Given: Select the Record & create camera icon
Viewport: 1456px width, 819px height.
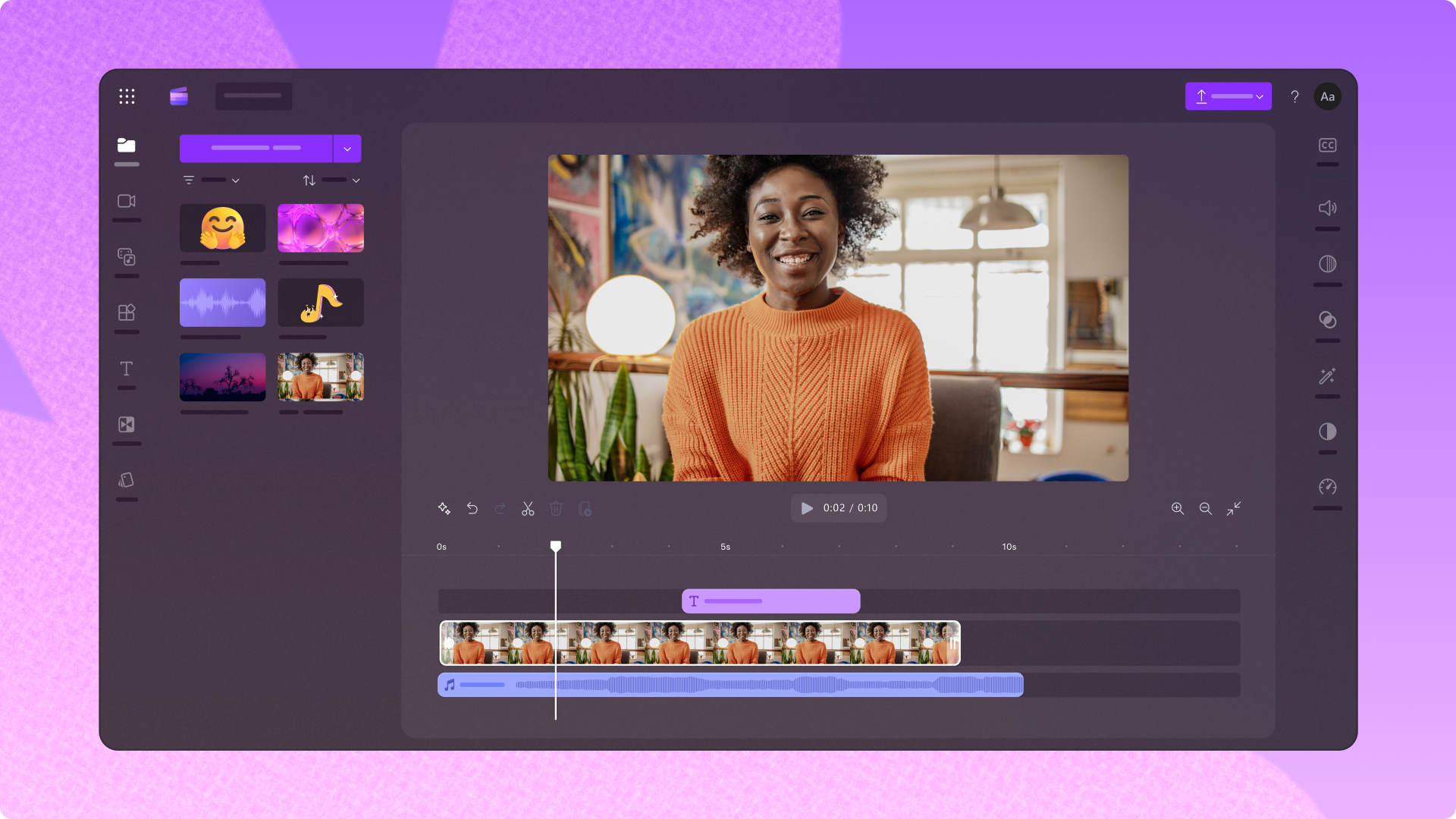Looking at the screenshot, I should (x=127, y=201).
